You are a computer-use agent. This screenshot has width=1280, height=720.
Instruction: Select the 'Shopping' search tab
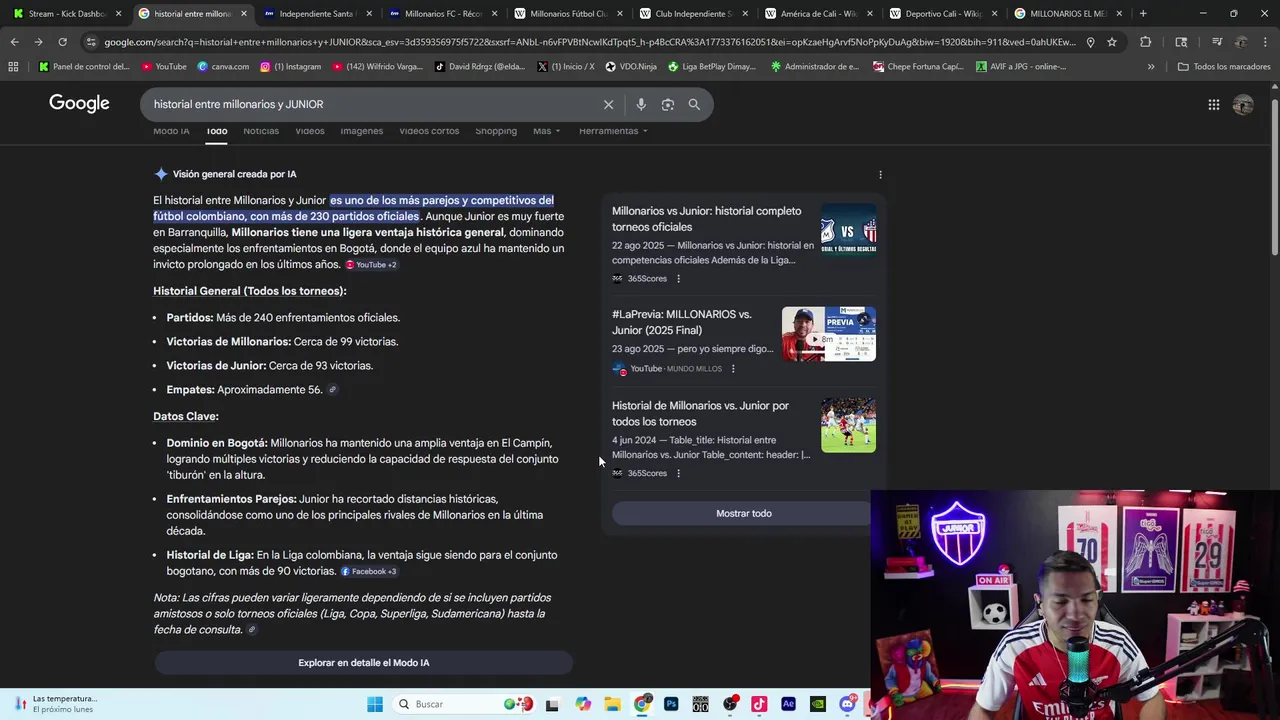(x=496, y=131)
